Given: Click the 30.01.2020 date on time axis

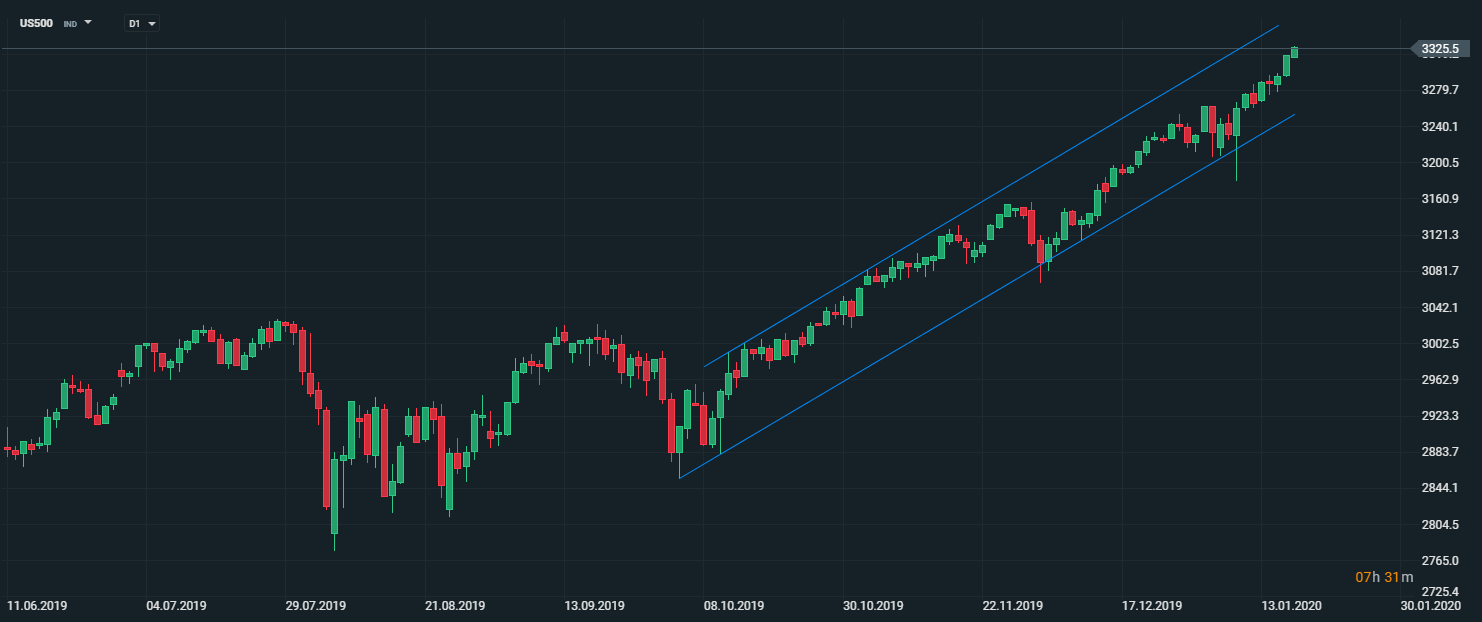Looking at the screenshot, I should click(1430, 606).
